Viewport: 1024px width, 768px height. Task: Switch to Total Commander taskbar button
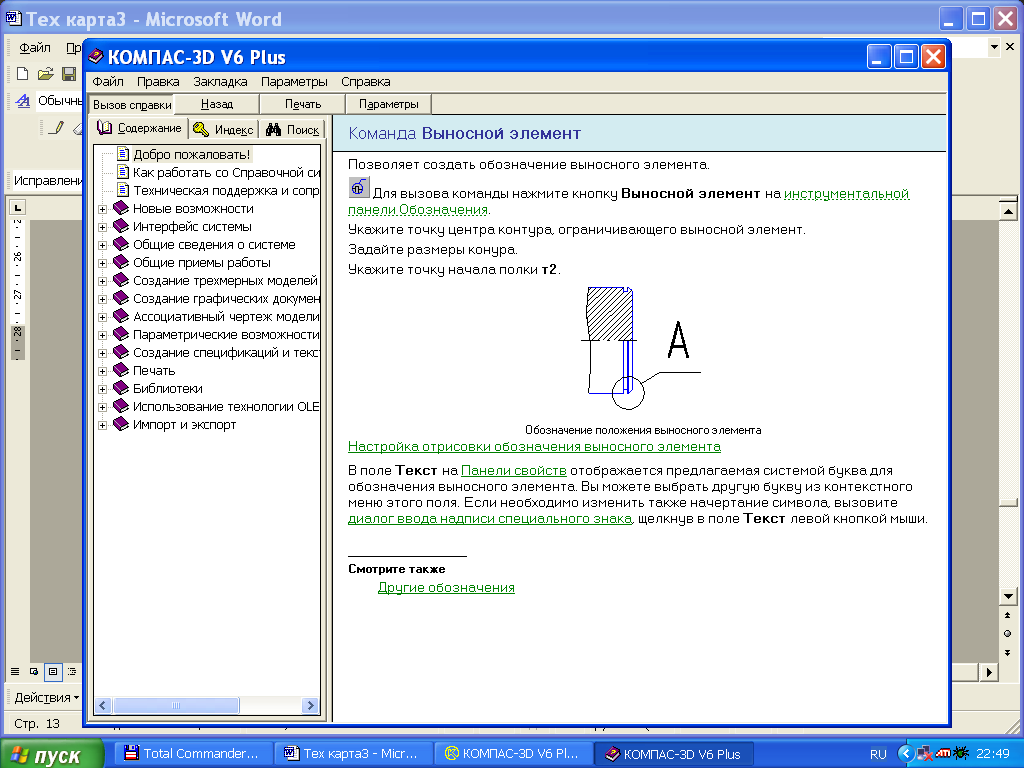(x=191, y=754)
